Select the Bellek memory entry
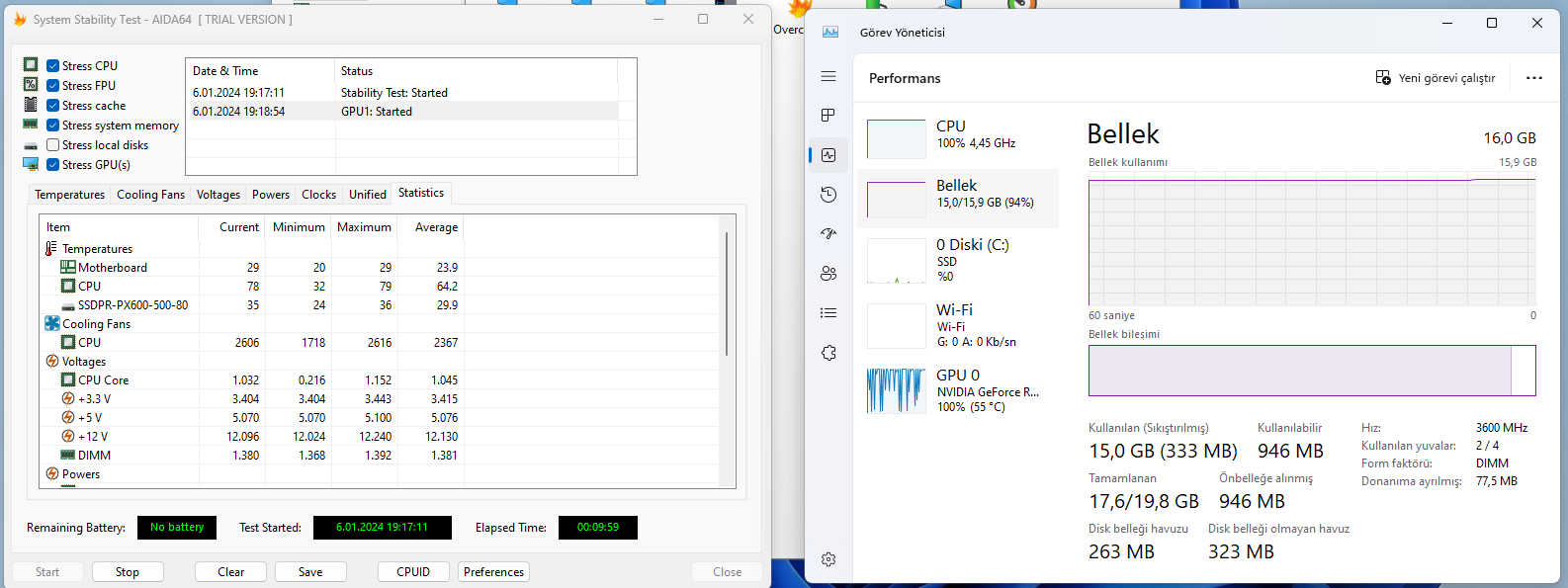The height and width of the screenshot is (588, 1568). pyautogui.click(x=957, y=199)
